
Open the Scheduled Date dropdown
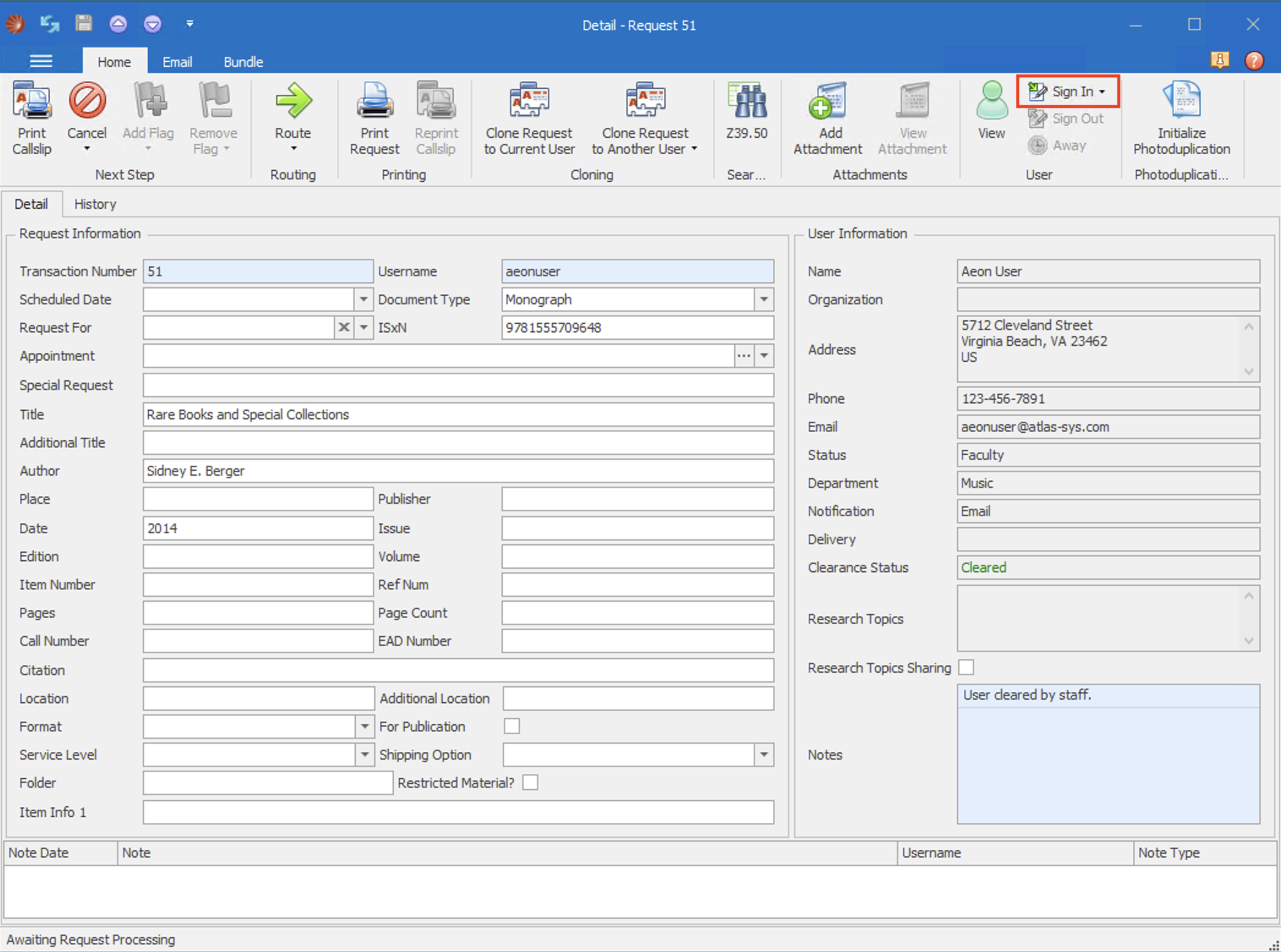pyautogui.click(x=364, y=299)
